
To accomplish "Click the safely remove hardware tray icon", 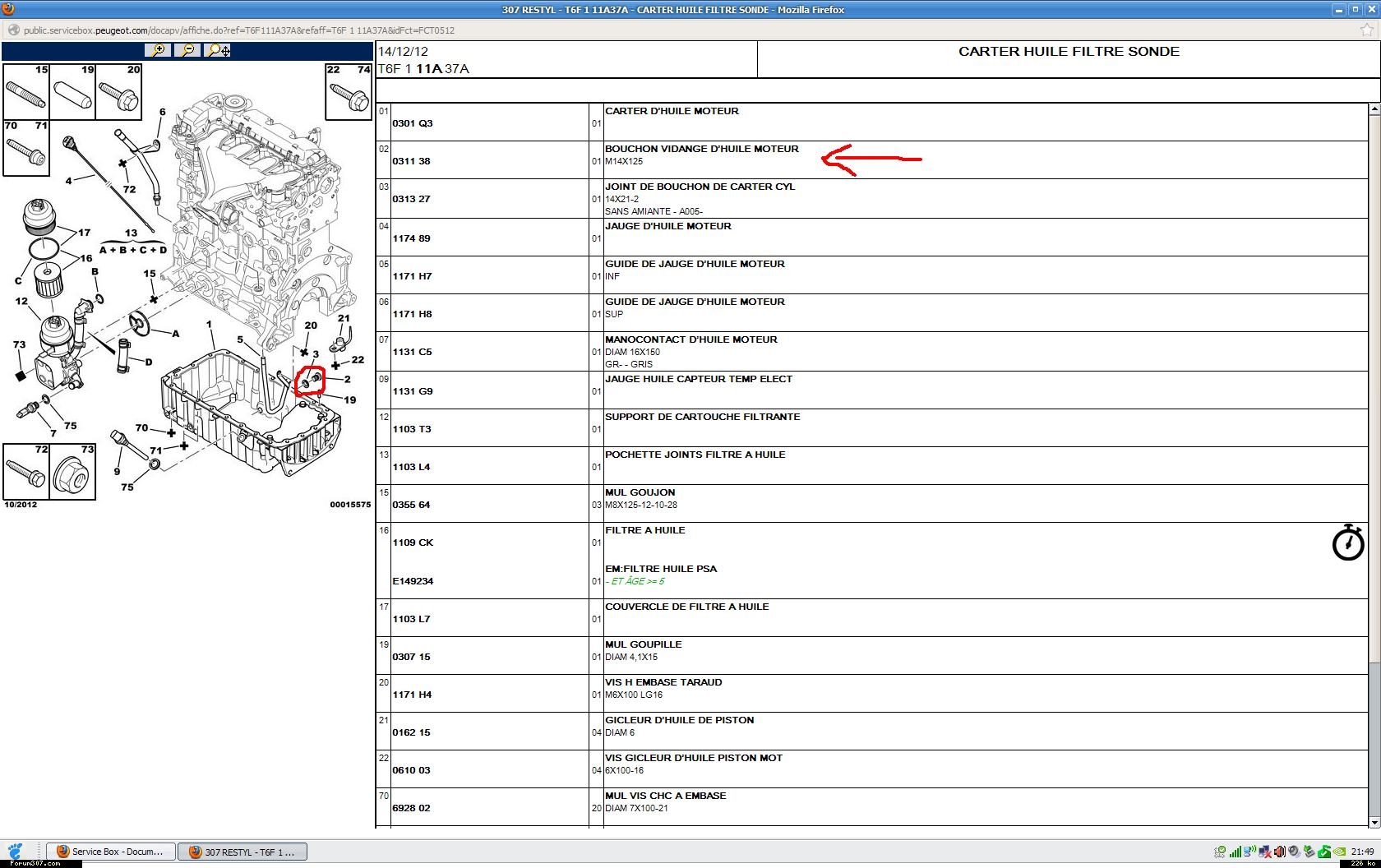I will (1309, 851).
